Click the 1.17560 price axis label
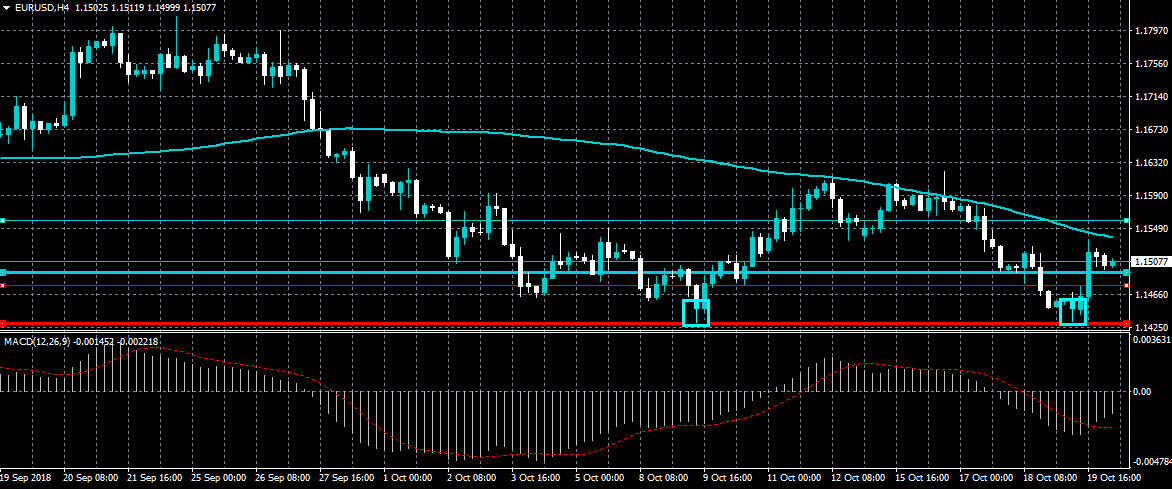This screenshot has width=1172, height=489. pyautogui.click(x=1150, y=64)
